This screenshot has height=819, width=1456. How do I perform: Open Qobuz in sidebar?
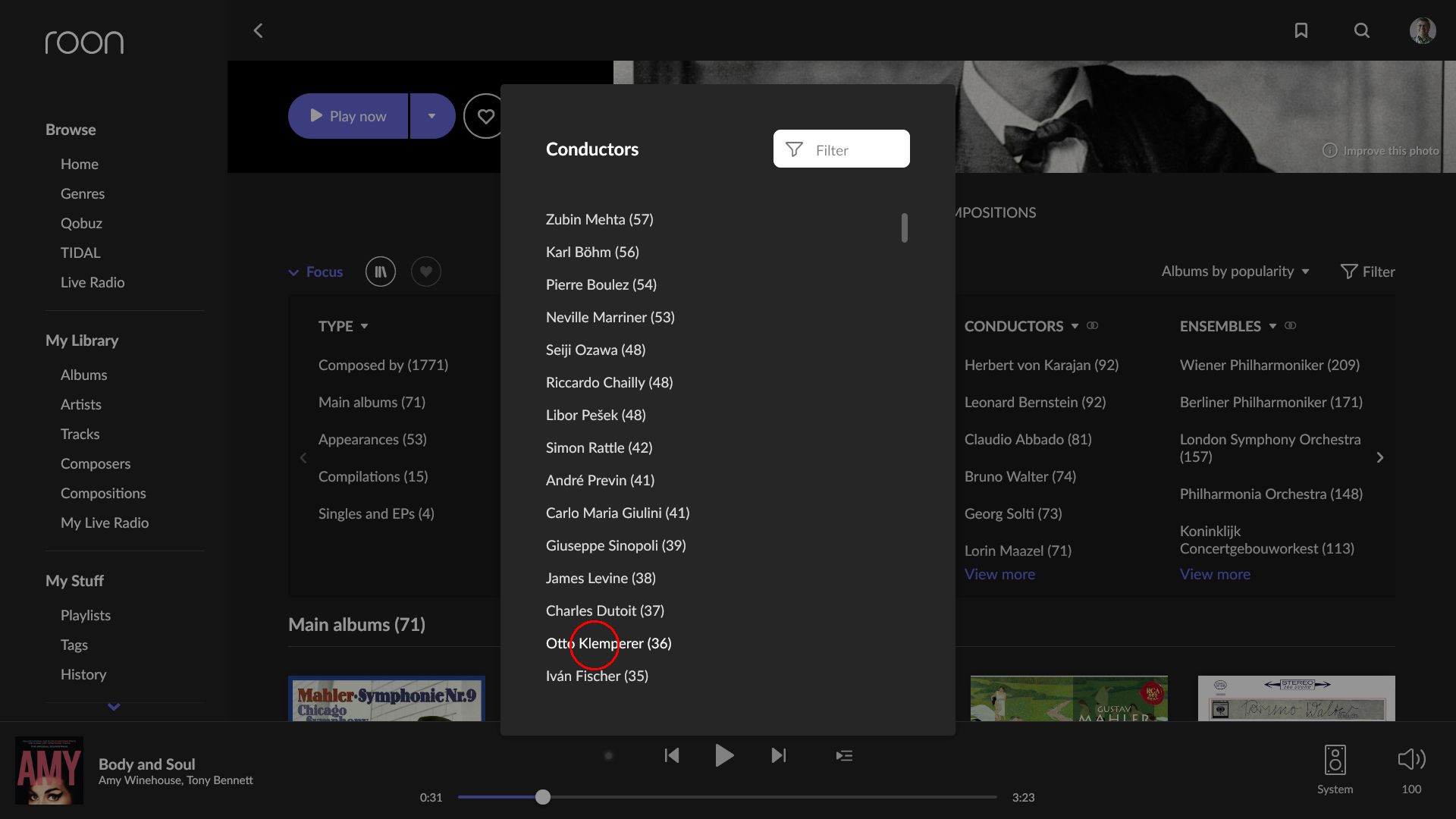click(81, 223)
